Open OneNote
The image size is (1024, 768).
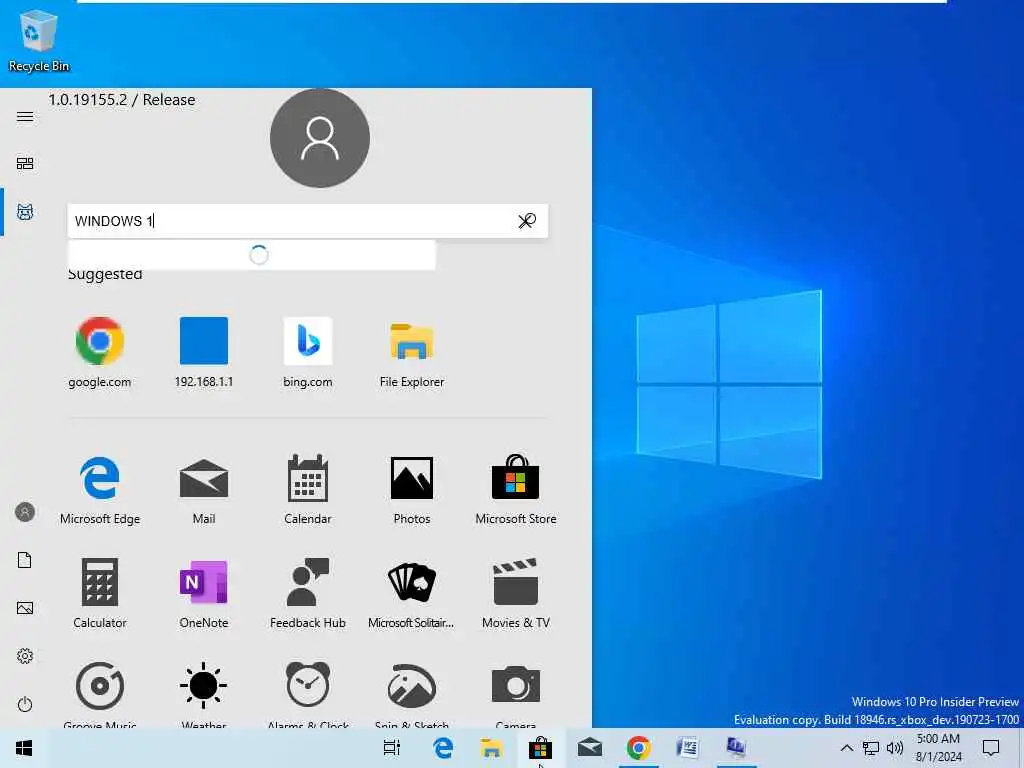point(204,593)
